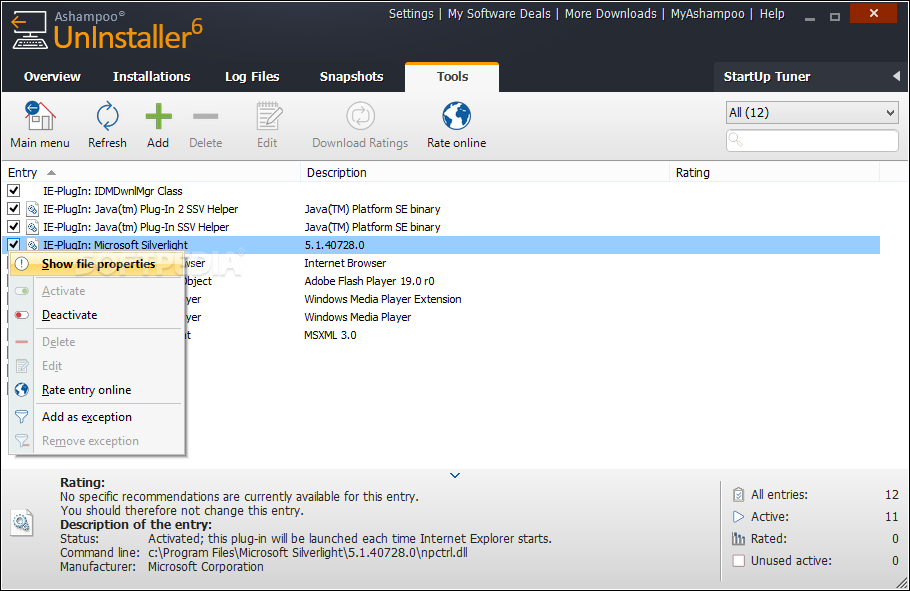Sort by the Description column header
This screenshot has height=591, width=910.
tap(485, 172)
